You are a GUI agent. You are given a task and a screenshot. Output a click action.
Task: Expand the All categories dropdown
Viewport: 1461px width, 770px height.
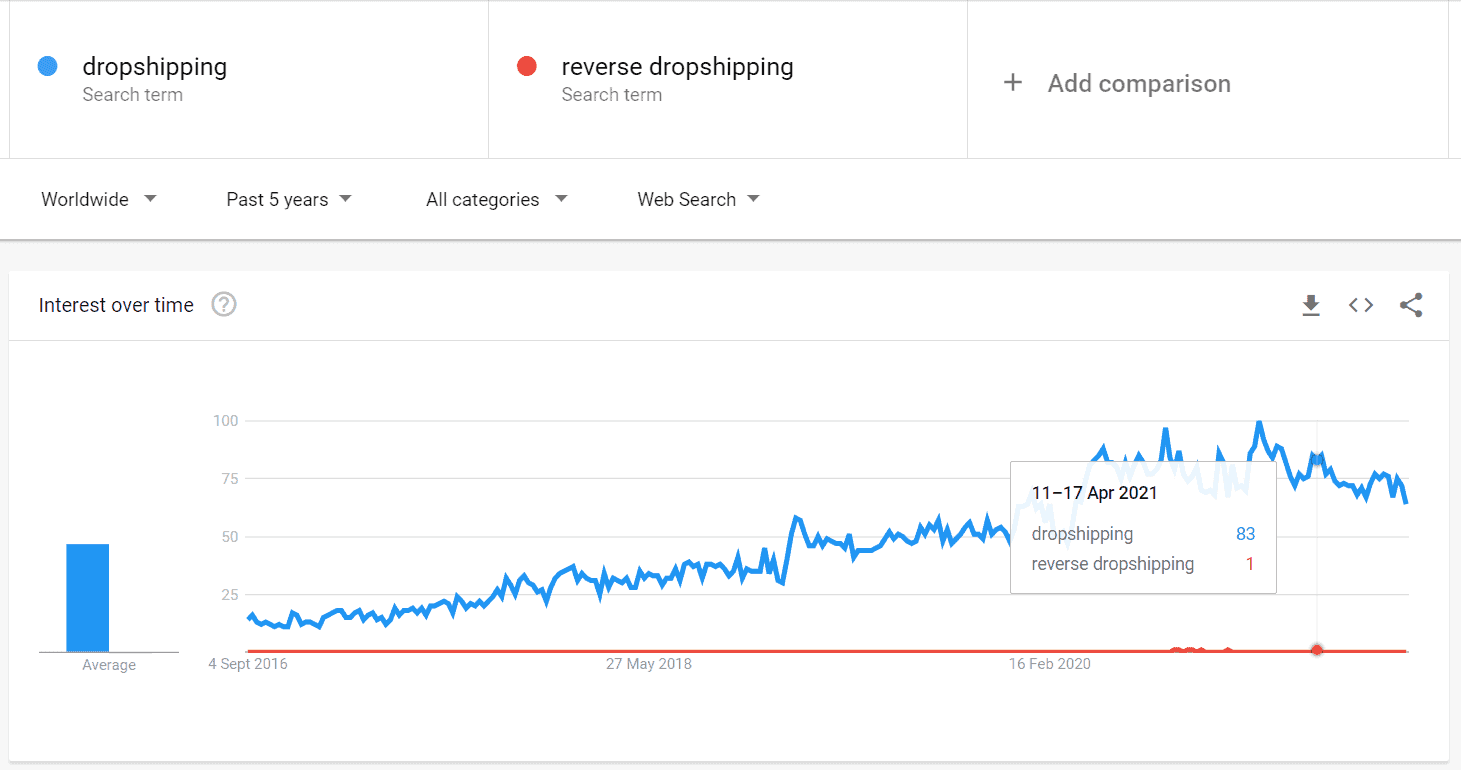(x=495, y=199)
